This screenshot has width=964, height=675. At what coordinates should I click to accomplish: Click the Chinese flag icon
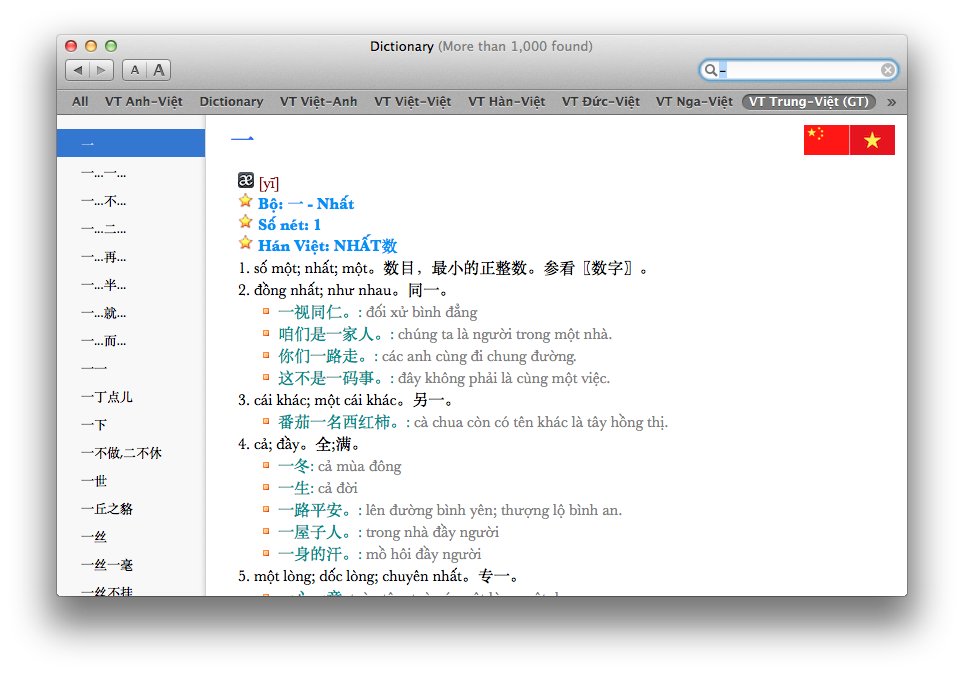point(826,140)
